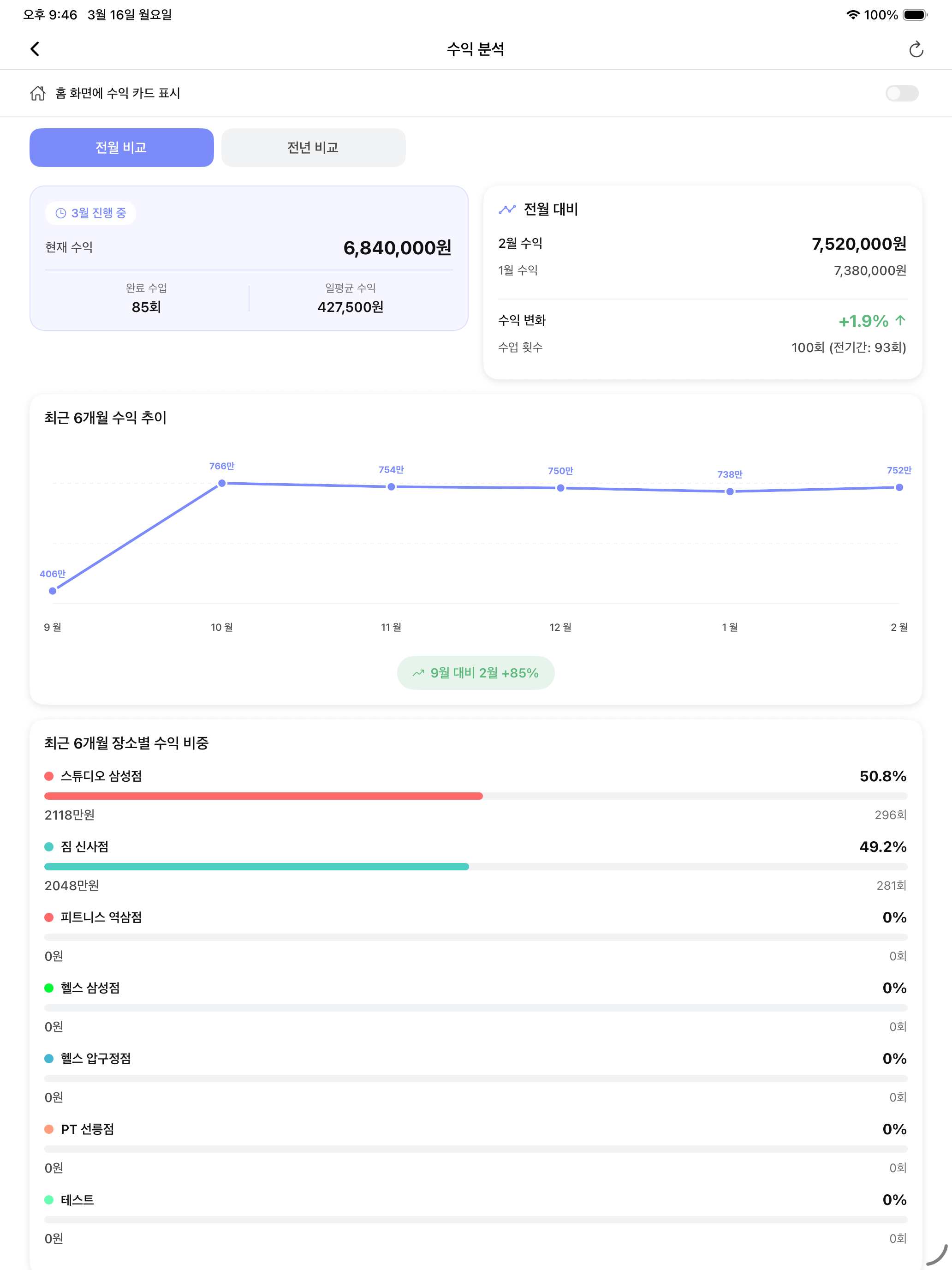952x1270 pixels.
Task: Select the 2월 data point showing 752만
Action: pyautogui.click(x=898, y=487)
